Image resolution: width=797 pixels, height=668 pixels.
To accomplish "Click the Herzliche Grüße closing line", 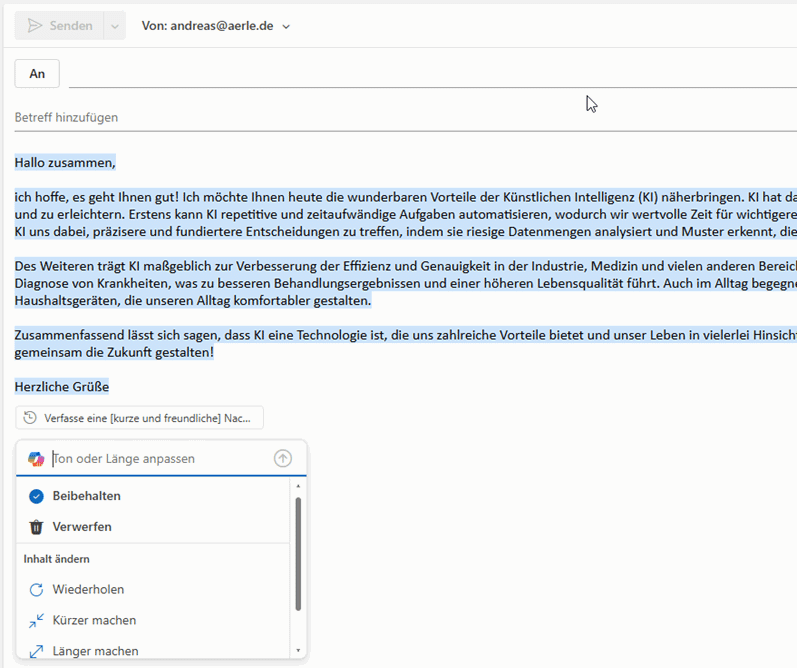I will (62, 386).
